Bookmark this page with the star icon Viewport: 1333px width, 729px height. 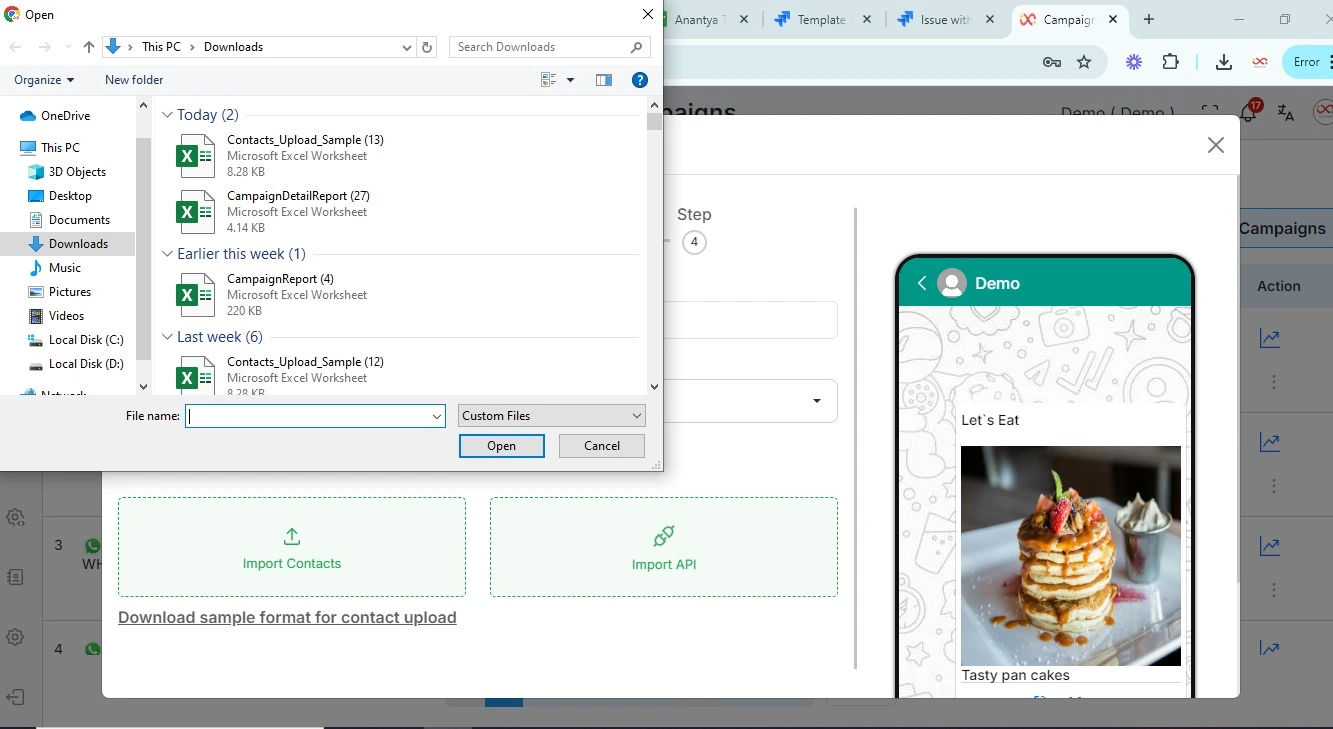[1084, 62]
